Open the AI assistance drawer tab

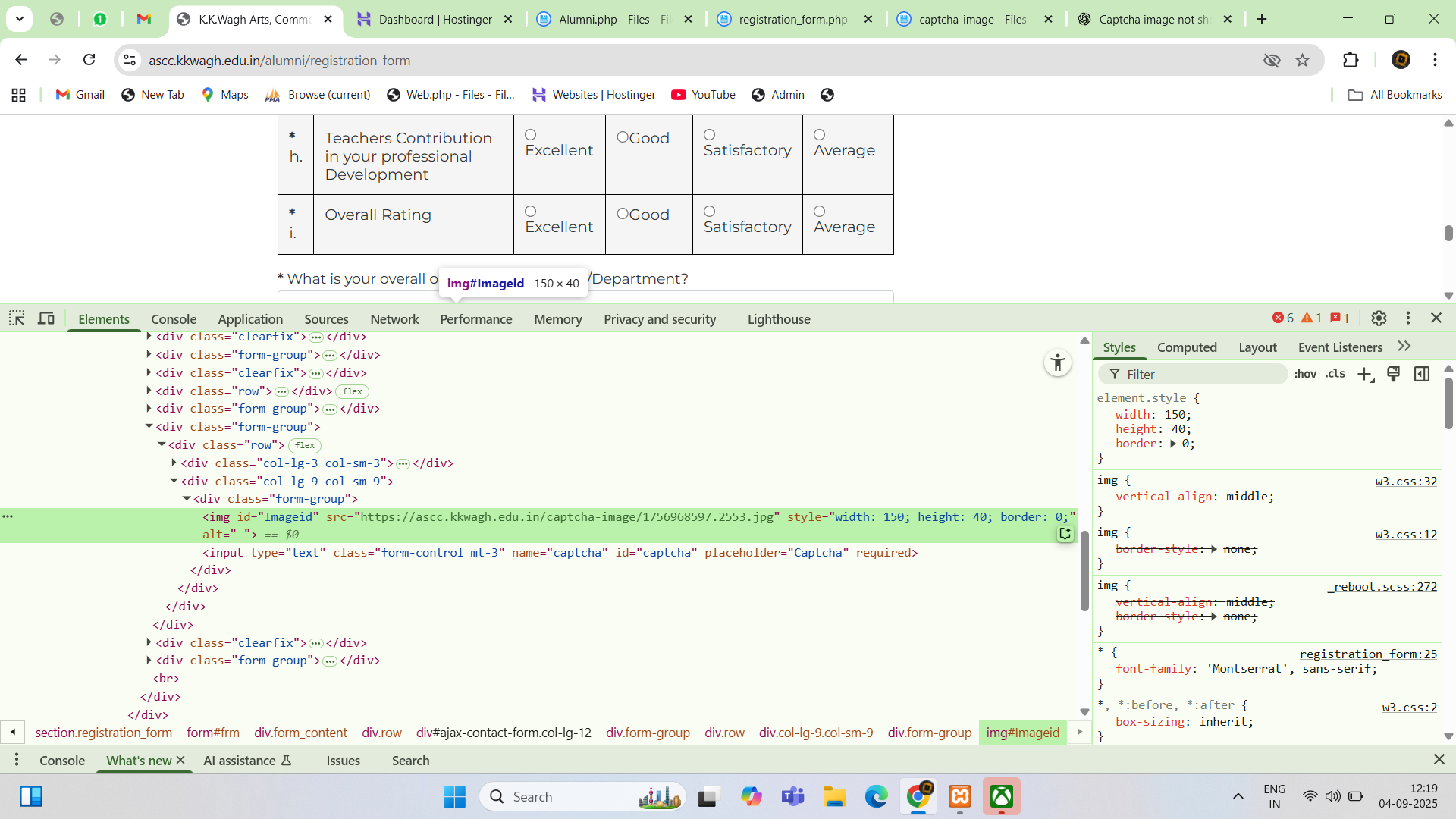[247, 761]
